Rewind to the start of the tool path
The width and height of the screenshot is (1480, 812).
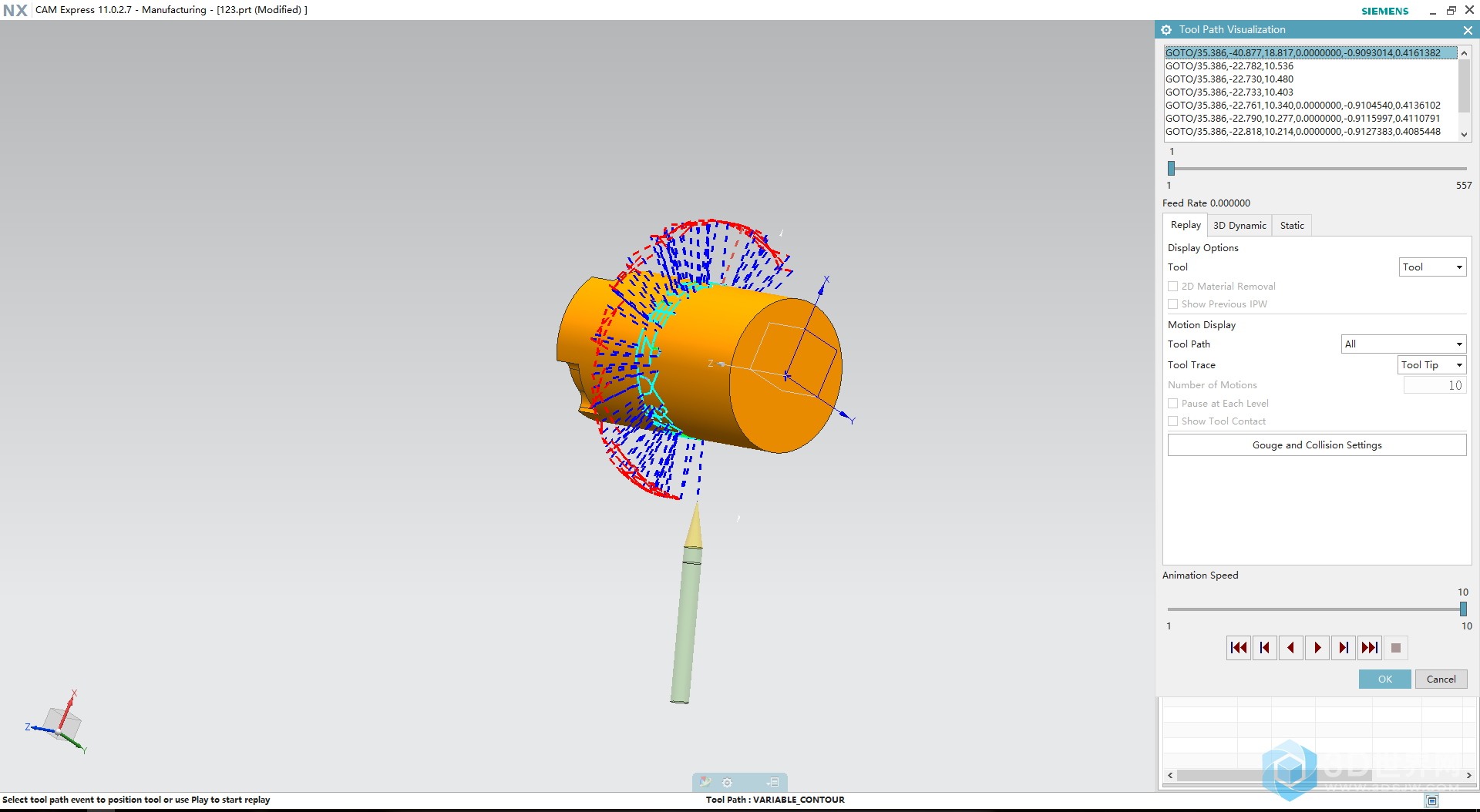click(x=1239, y=648)
